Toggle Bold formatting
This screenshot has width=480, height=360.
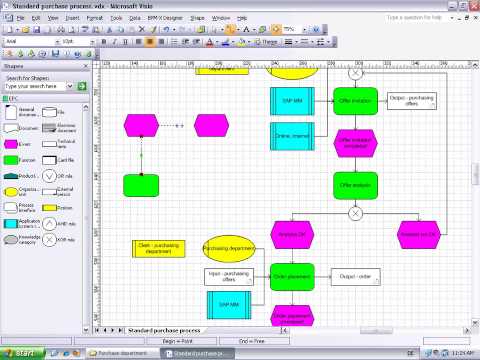[104, 42]
